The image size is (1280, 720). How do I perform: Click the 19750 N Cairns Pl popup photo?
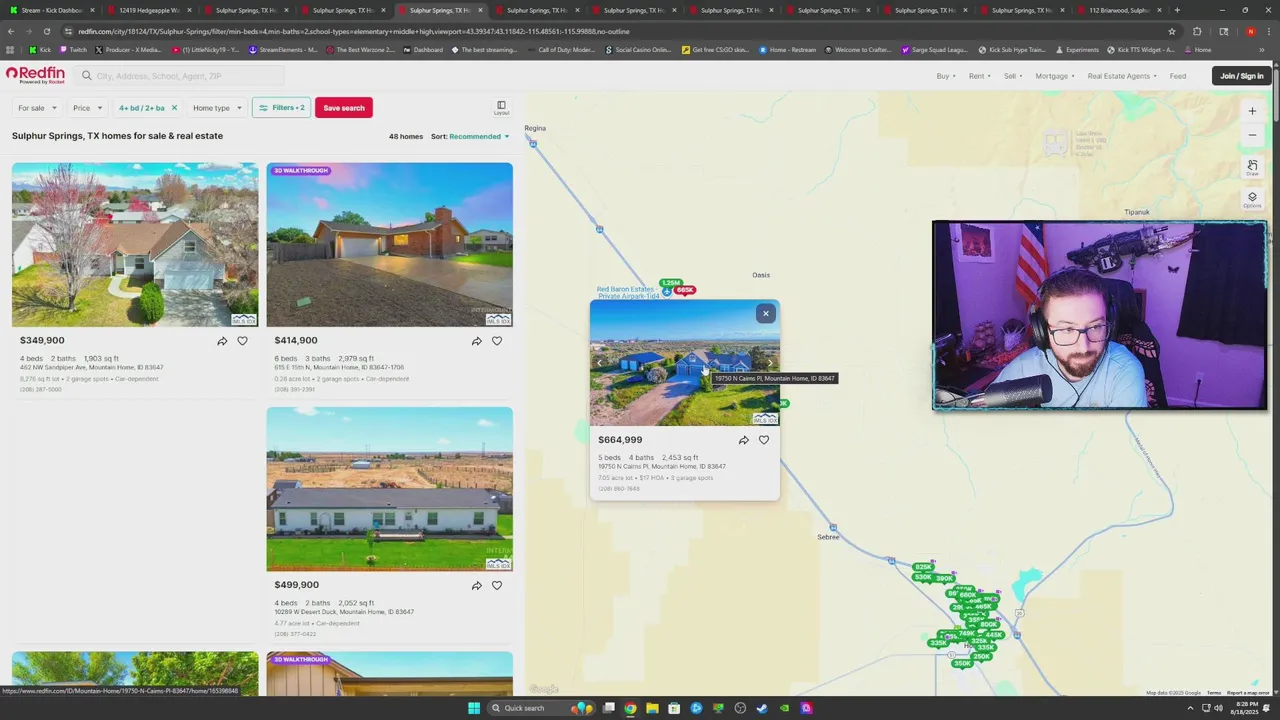pos(684,363)
